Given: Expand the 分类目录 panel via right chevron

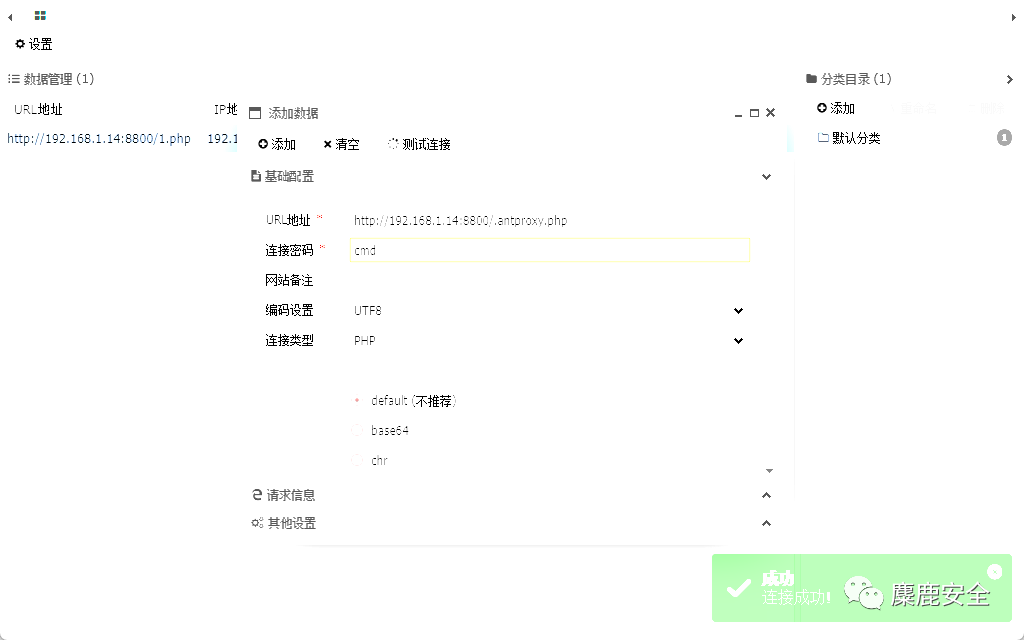Looking at the screenshot, I should pyautogui.click(x=1010, y=79).
